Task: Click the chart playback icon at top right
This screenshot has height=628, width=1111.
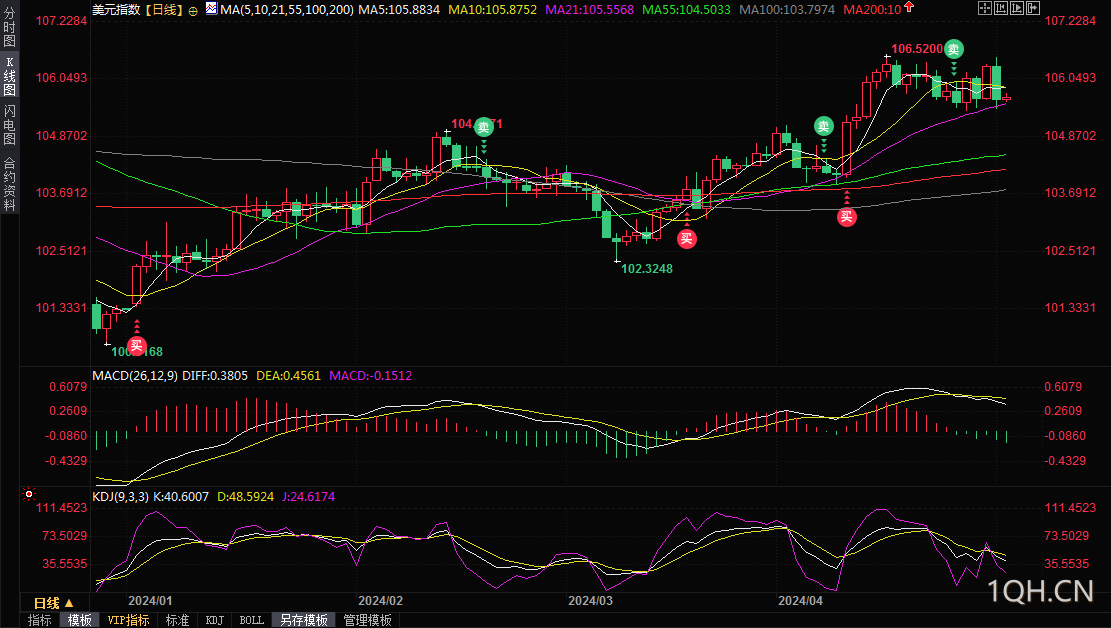Action: (x=1017, y=9)
